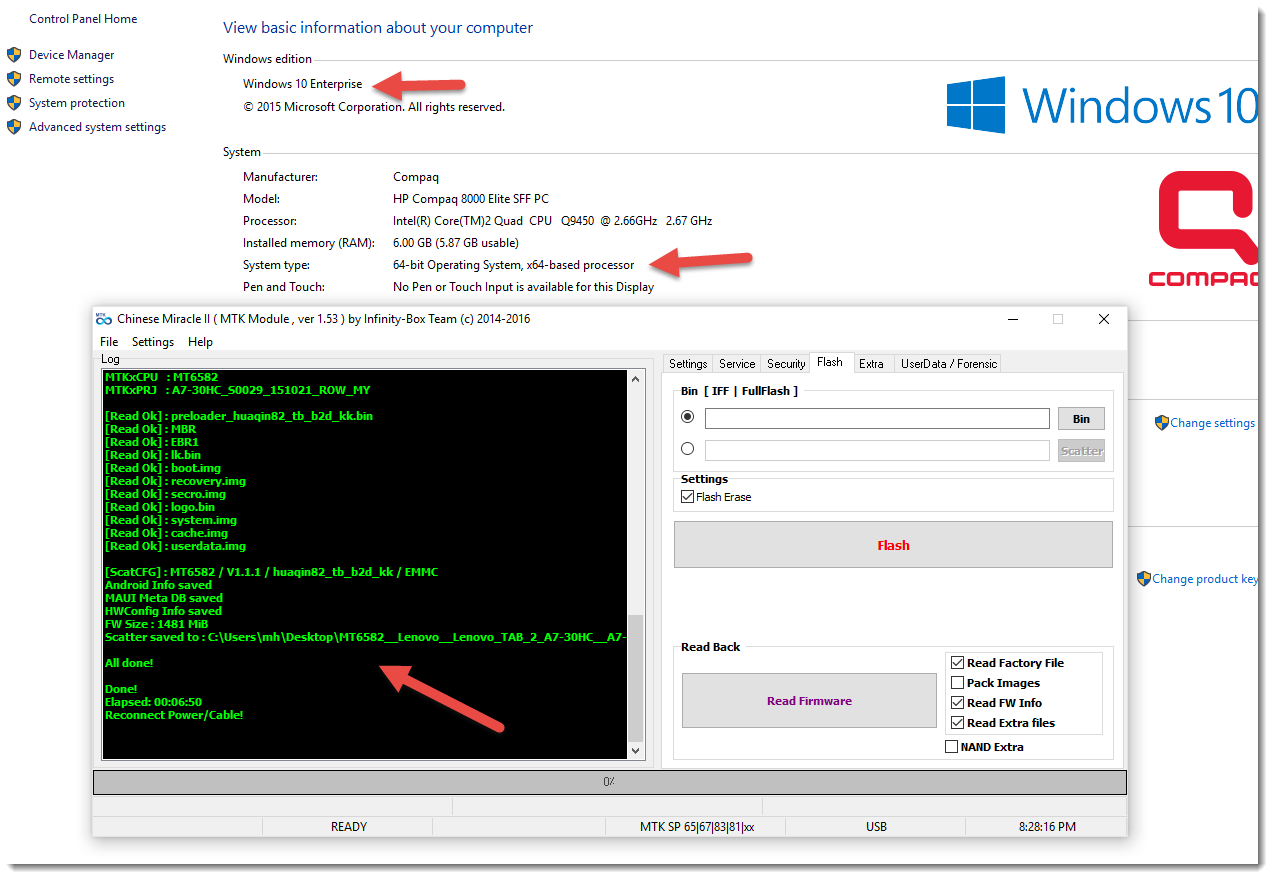Uncheck Read Extra files
The width and height of the screenshot is (1273, 879).
click(958, 723)
